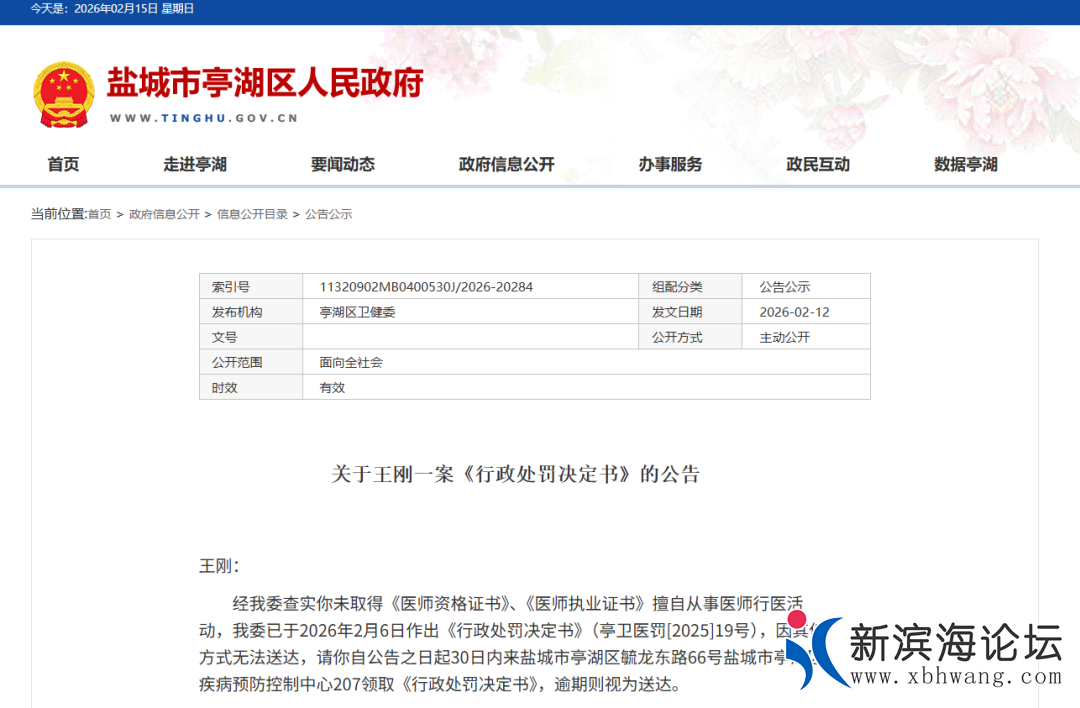Go to 信息公开目录 breadcrumb link
Screen dimensions: 1080x708
point(252,214)
